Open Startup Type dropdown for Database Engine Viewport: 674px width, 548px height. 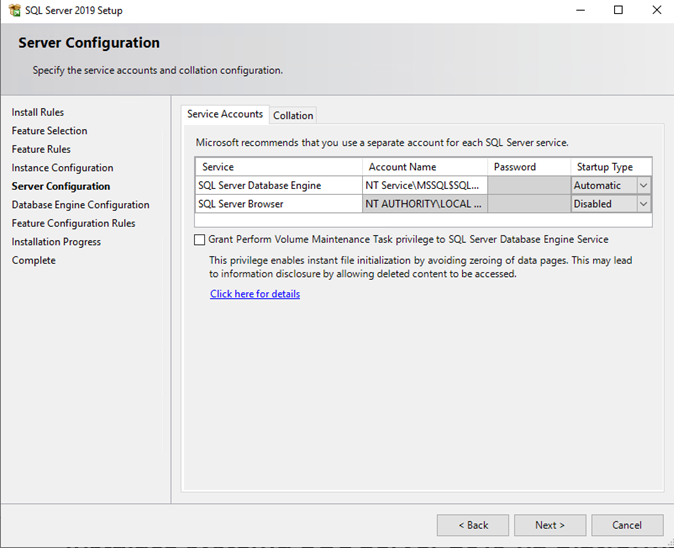pyautogui.click(x=643, y=186)
